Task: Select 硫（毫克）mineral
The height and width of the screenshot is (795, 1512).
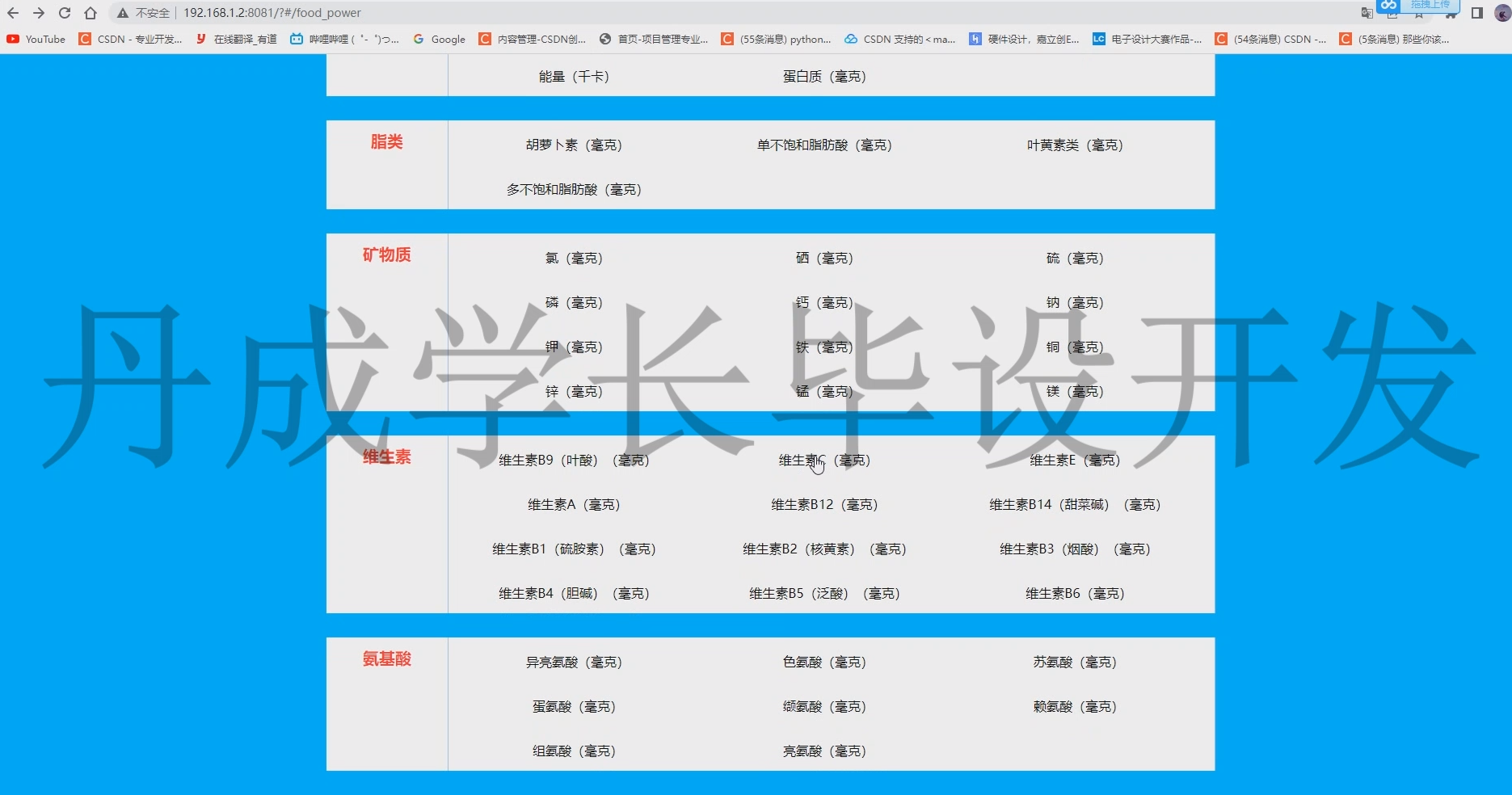Action: coord(1075,259)
